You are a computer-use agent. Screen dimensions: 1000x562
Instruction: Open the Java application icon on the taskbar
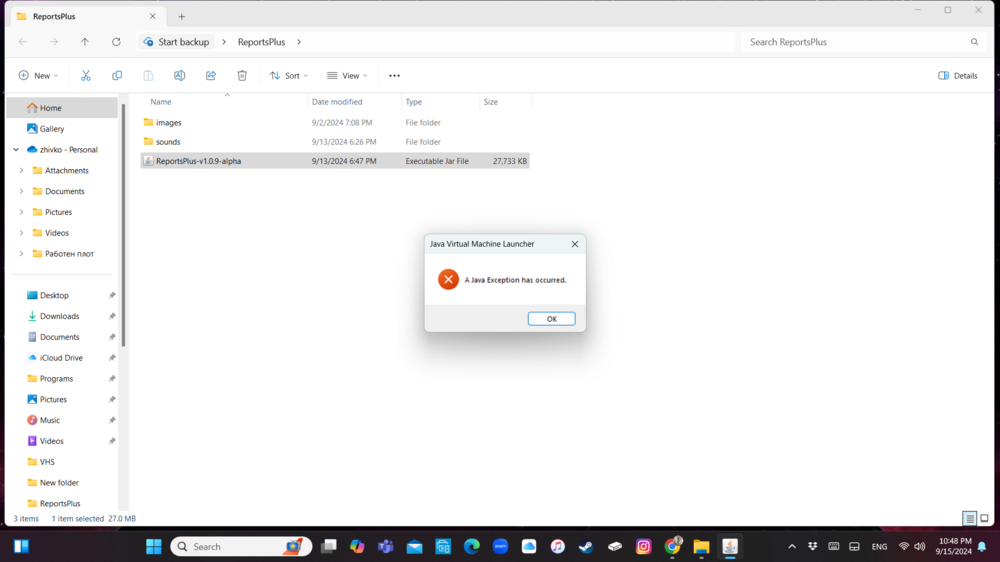[730, 547]
